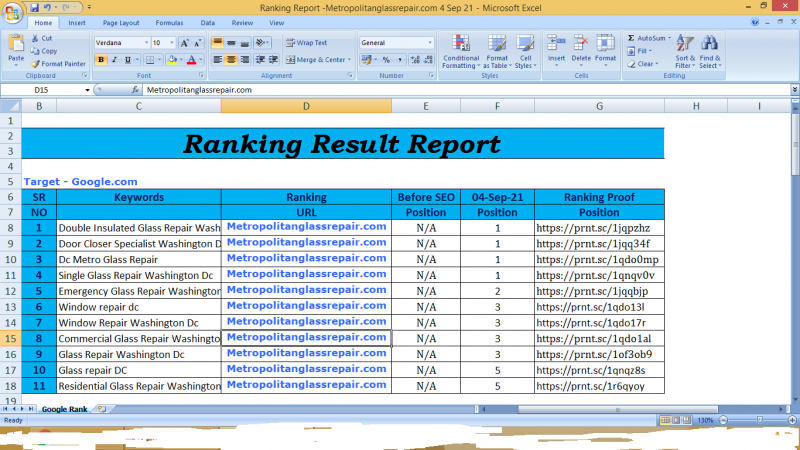Insert cells button
This screenshot has height=450, width=800.
click(x=556, y=51)
